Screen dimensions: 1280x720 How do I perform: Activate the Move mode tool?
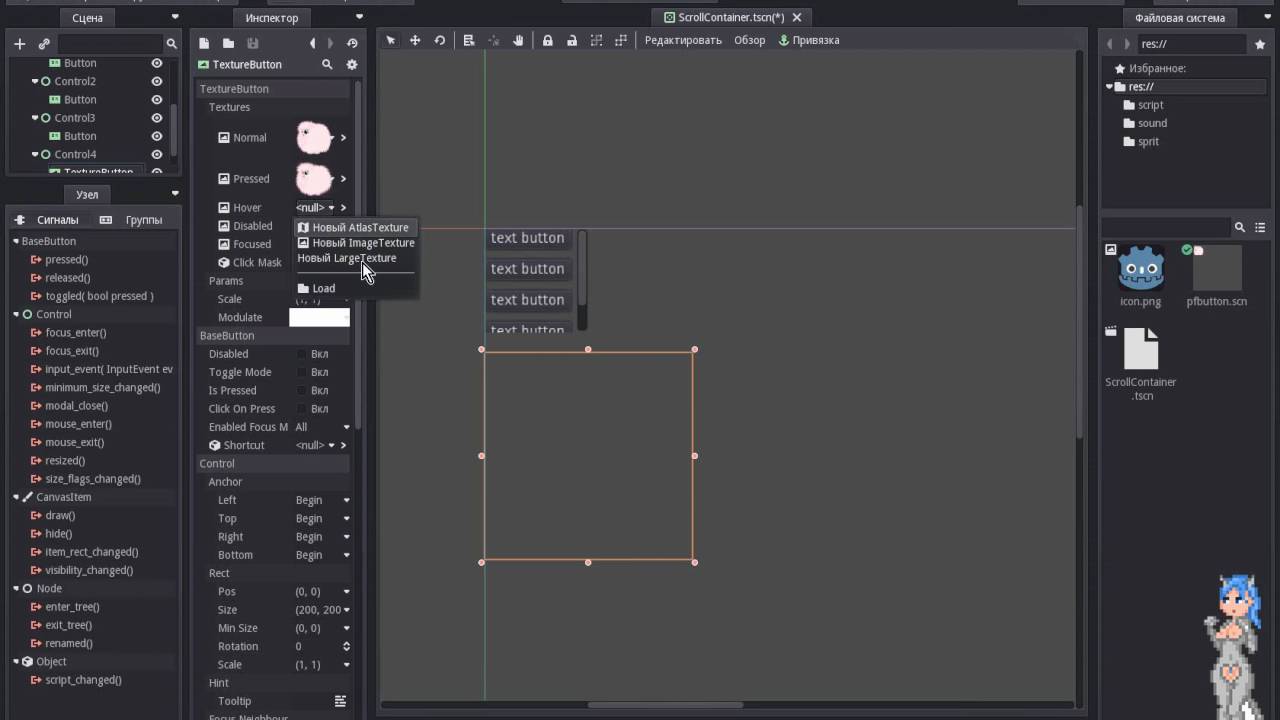(415, 40)
